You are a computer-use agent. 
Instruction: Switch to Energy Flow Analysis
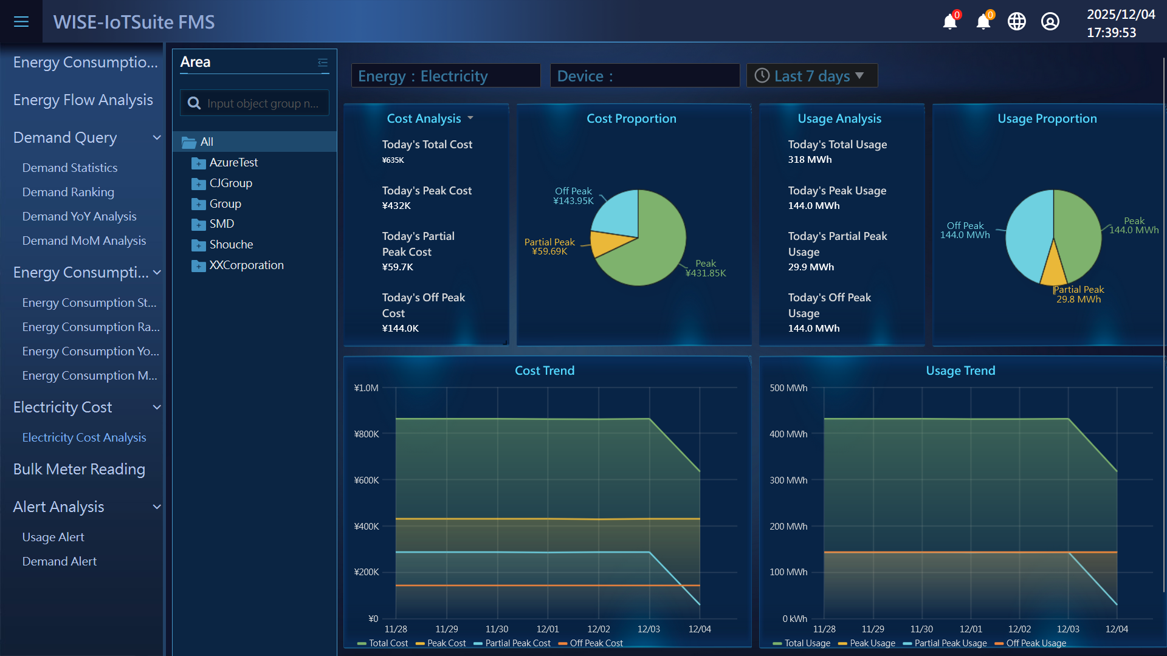click(x=83, y=100)
